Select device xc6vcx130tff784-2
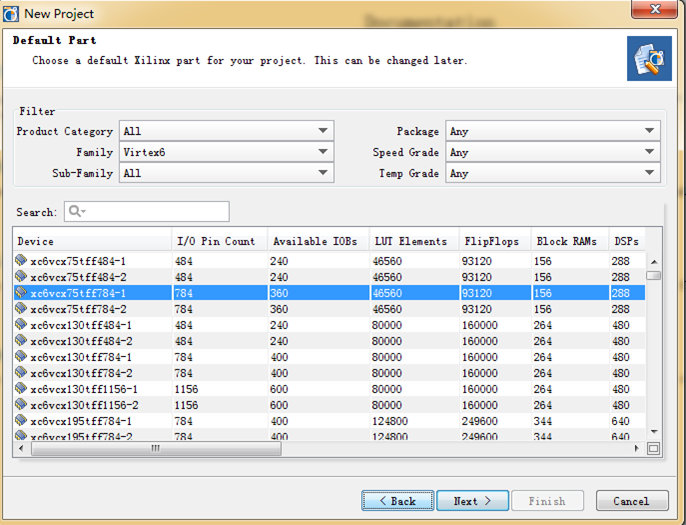 [329, 373]
